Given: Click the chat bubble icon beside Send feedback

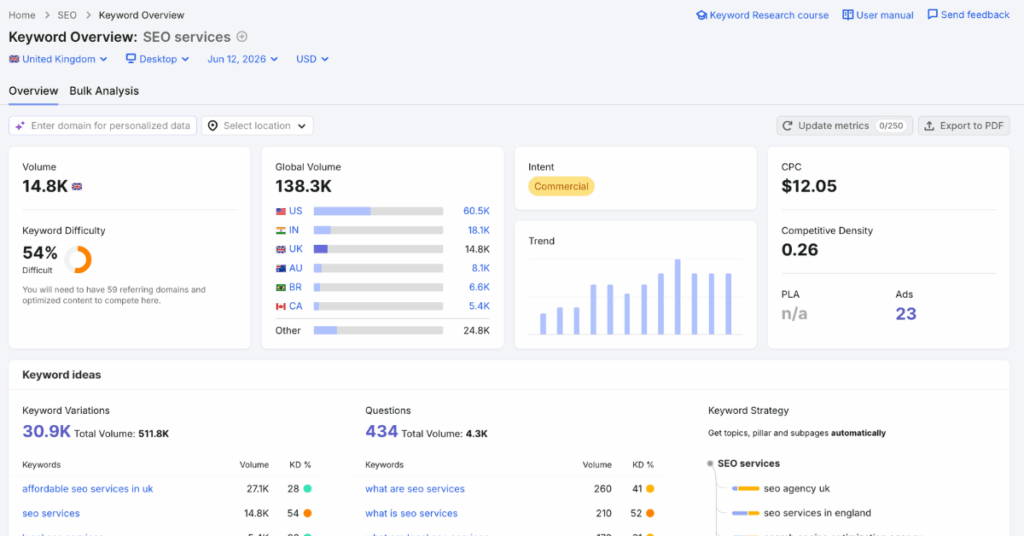Looking at the screenshot, I should point(933,14).
